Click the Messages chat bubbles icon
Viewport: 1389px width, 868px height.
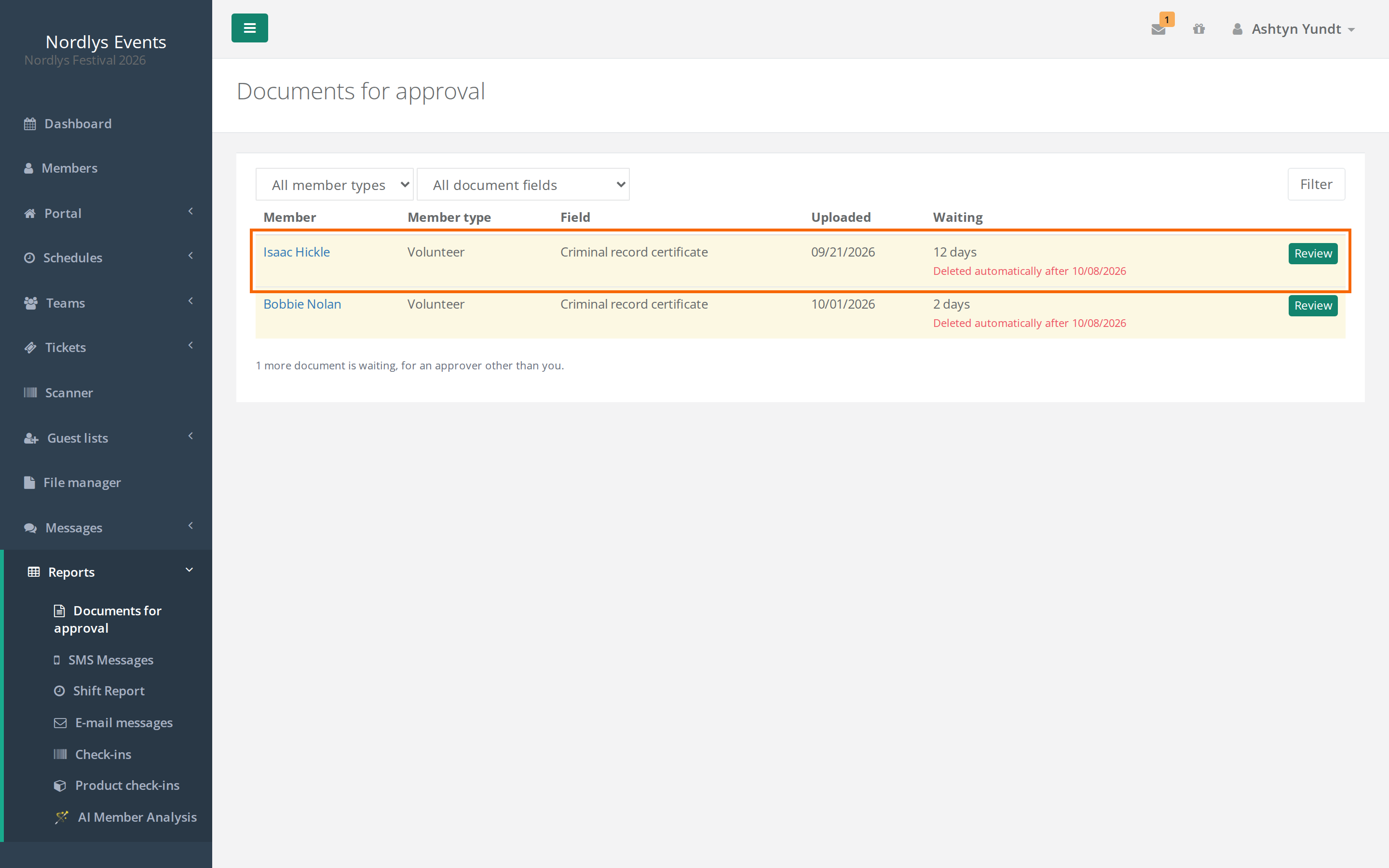30,528
